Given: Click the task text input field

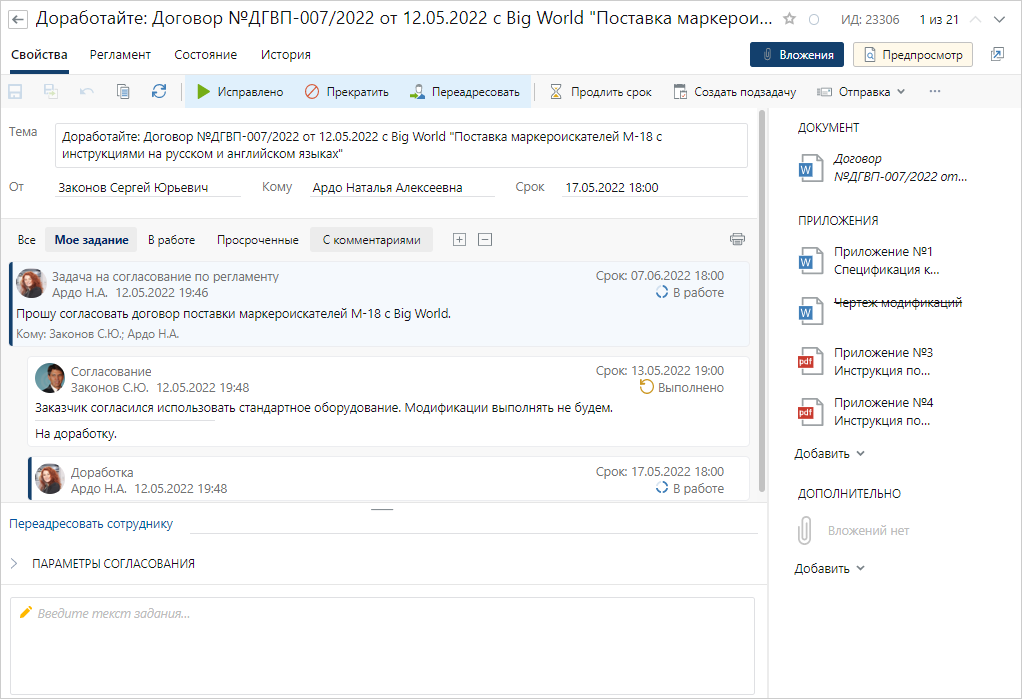Looking at the screenshot, I should [382, 640].
